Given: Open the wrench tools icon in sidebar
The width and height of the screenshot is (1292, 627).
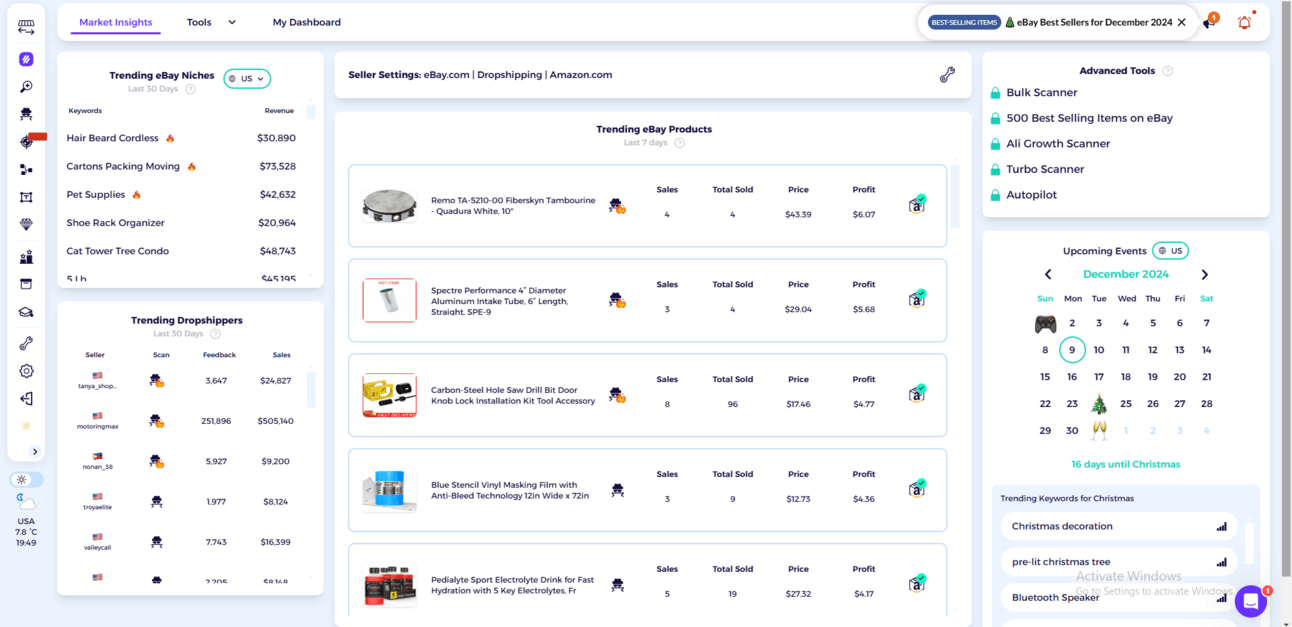Looking at the screenshot, I should pyautogui.click(x=26, y=343).
